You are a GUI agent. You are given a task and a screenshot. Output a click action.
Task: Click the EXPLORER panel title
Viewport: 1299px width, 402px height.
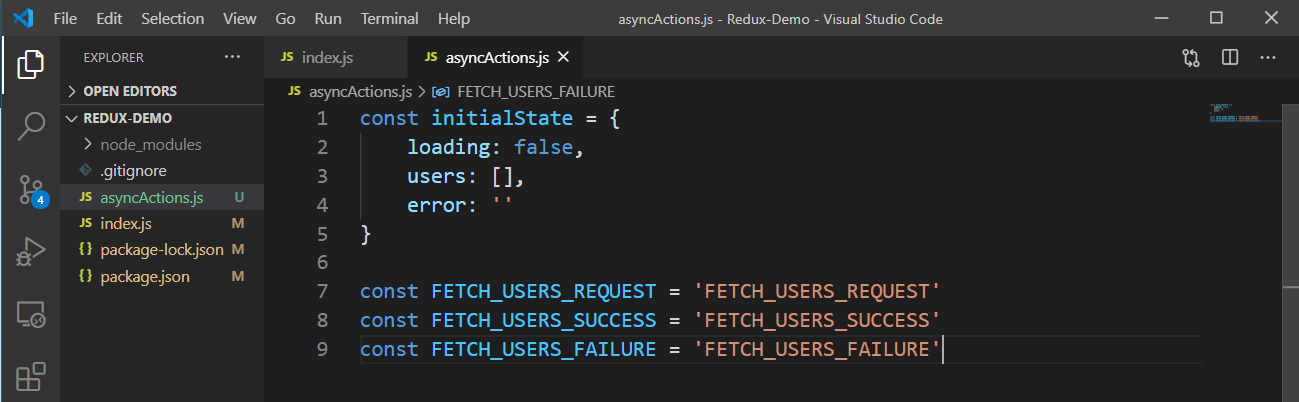click(x=113, y=58)
